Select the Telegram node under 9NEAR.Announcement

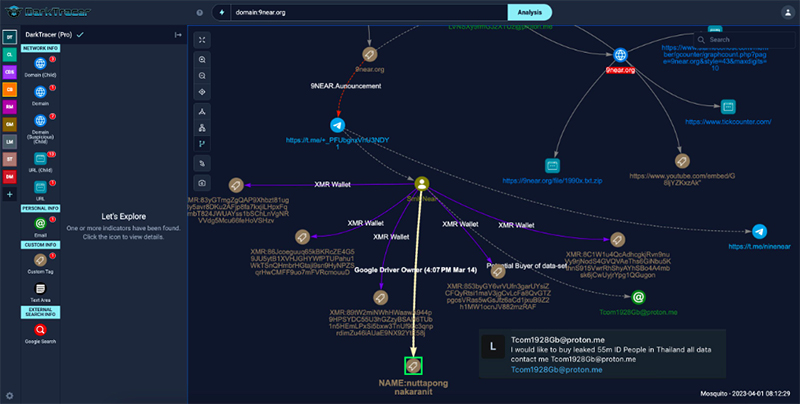click(x=337, y=126)
